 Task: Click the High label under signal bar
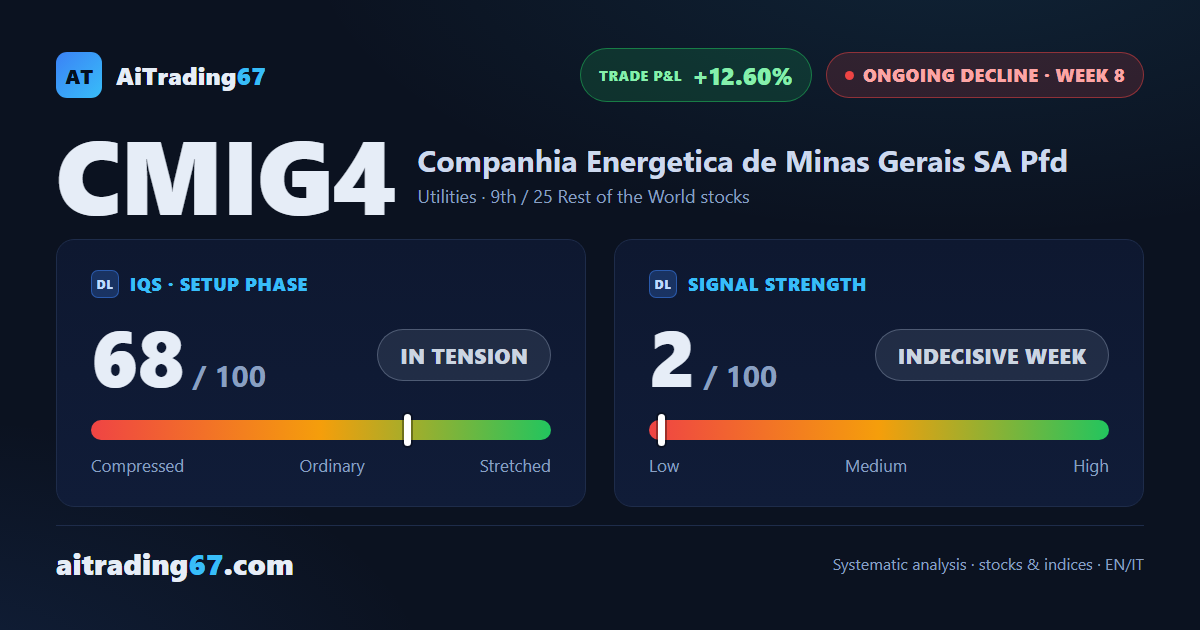coord(1091,466)
